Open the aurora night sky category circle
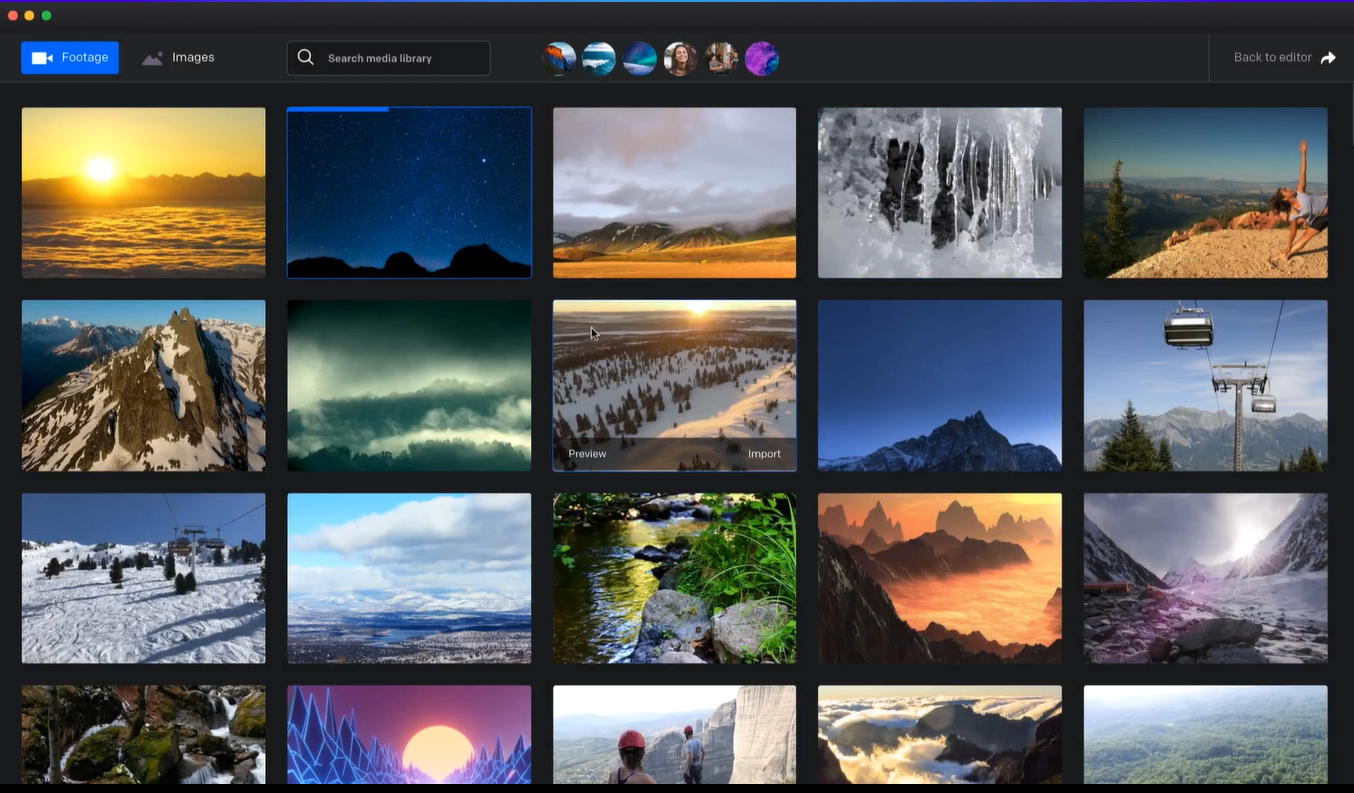The width and height of the screenshot is (1354, 793). [640, 58]
